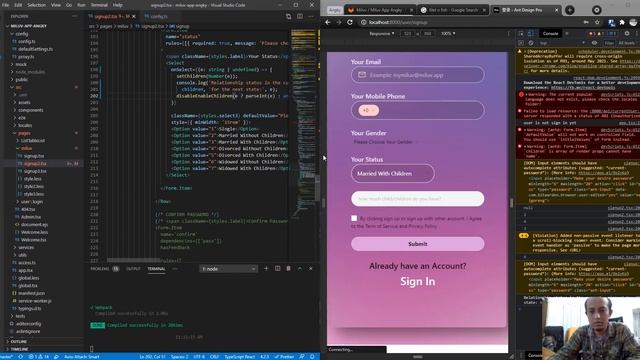Screen dimensions: 640x360
Task: Reload the browser page
Action: pyautogui.click(x=350, y=22)
